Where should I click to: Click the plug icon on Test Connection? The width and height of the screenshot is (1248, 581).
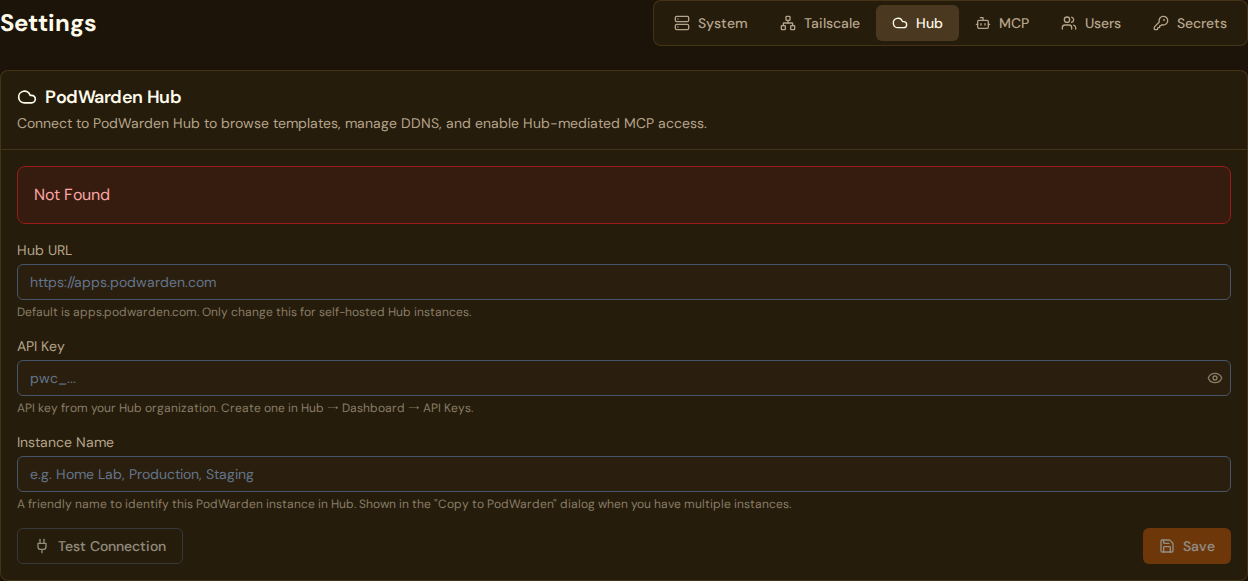(x=41, y=546)
